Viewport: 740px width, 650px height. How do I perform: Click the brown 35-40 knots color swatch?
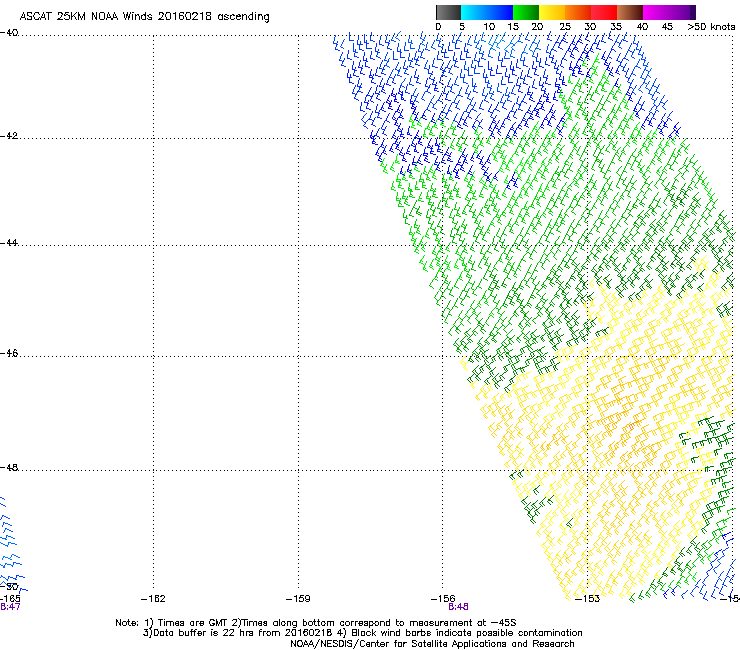tap(630, 12)
